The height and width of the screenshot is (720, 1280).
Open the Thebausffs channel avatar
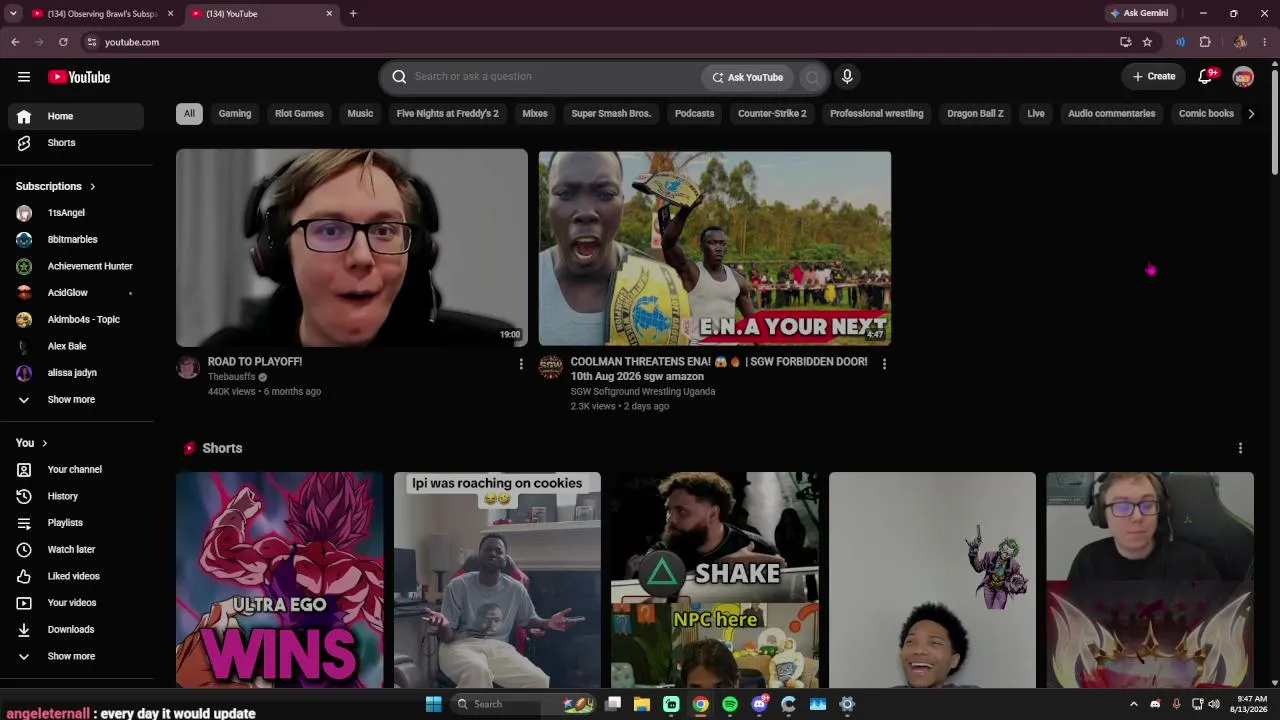click(188, 367)
